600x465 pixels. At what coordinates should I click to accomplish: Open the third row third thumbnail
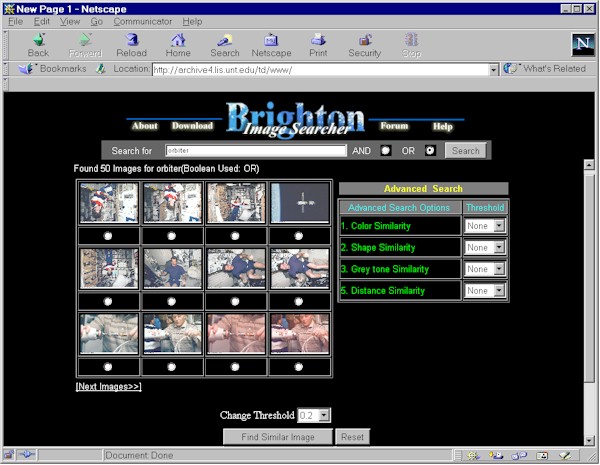pos(236,334)
